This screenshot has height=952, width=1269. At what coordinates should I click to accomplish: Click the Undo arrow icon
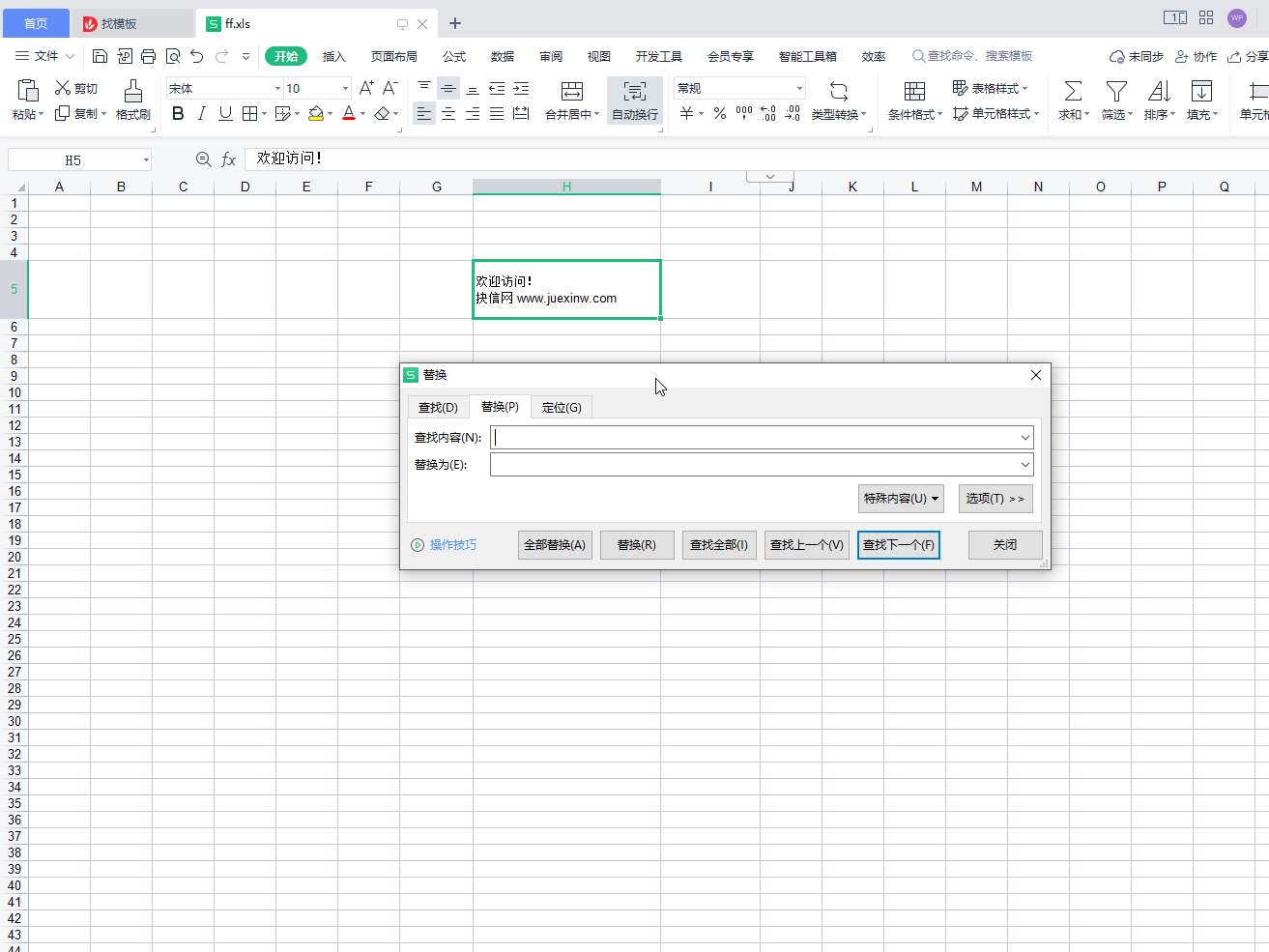click(x=197, y=56)
